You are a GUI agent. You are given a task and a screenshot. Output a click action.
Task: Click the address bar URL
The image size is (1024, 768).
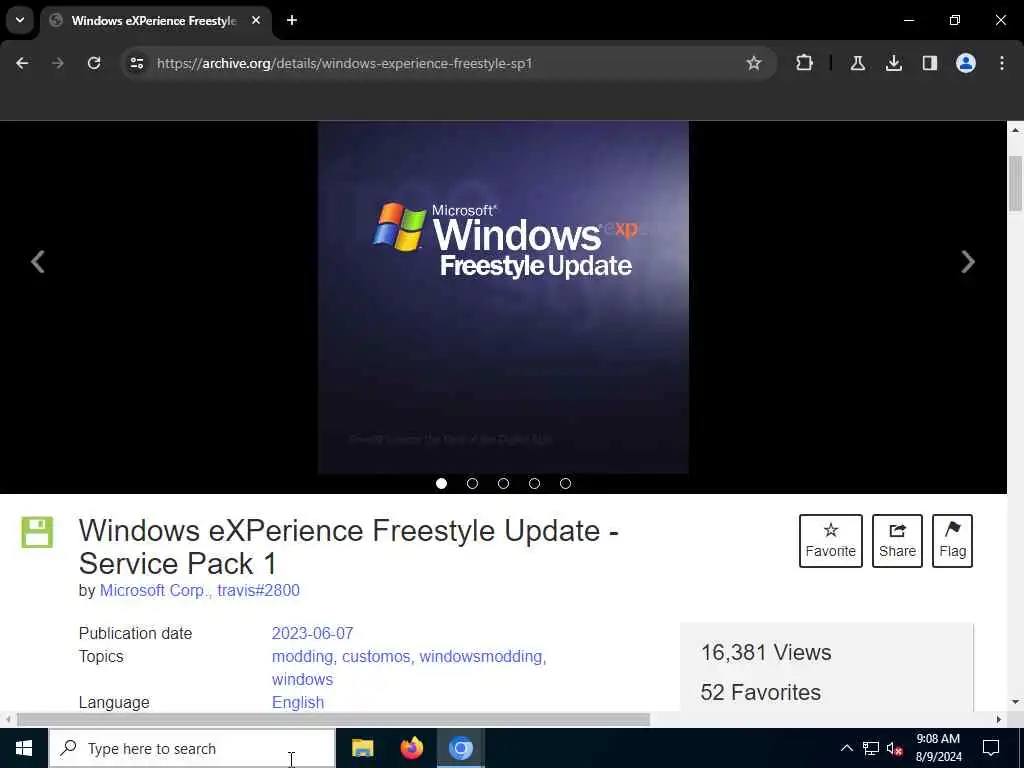tap(345, 63)
